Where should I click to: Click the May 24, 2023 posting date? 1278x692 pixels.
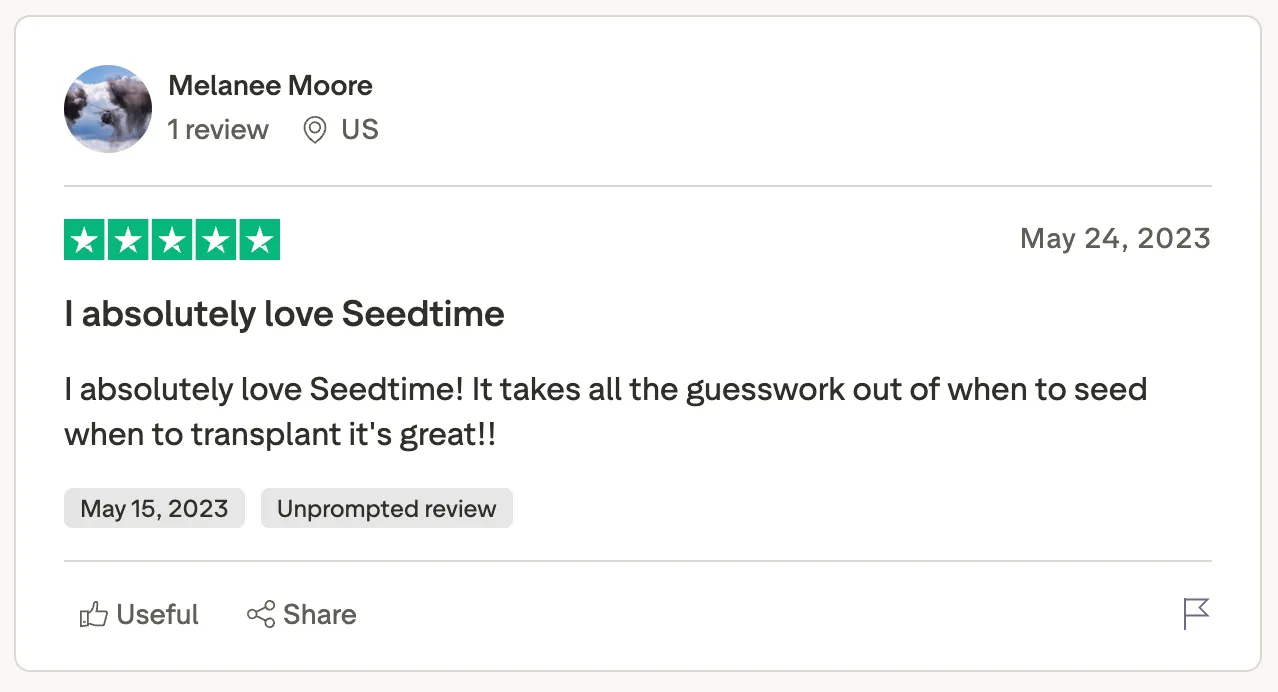1115,239
